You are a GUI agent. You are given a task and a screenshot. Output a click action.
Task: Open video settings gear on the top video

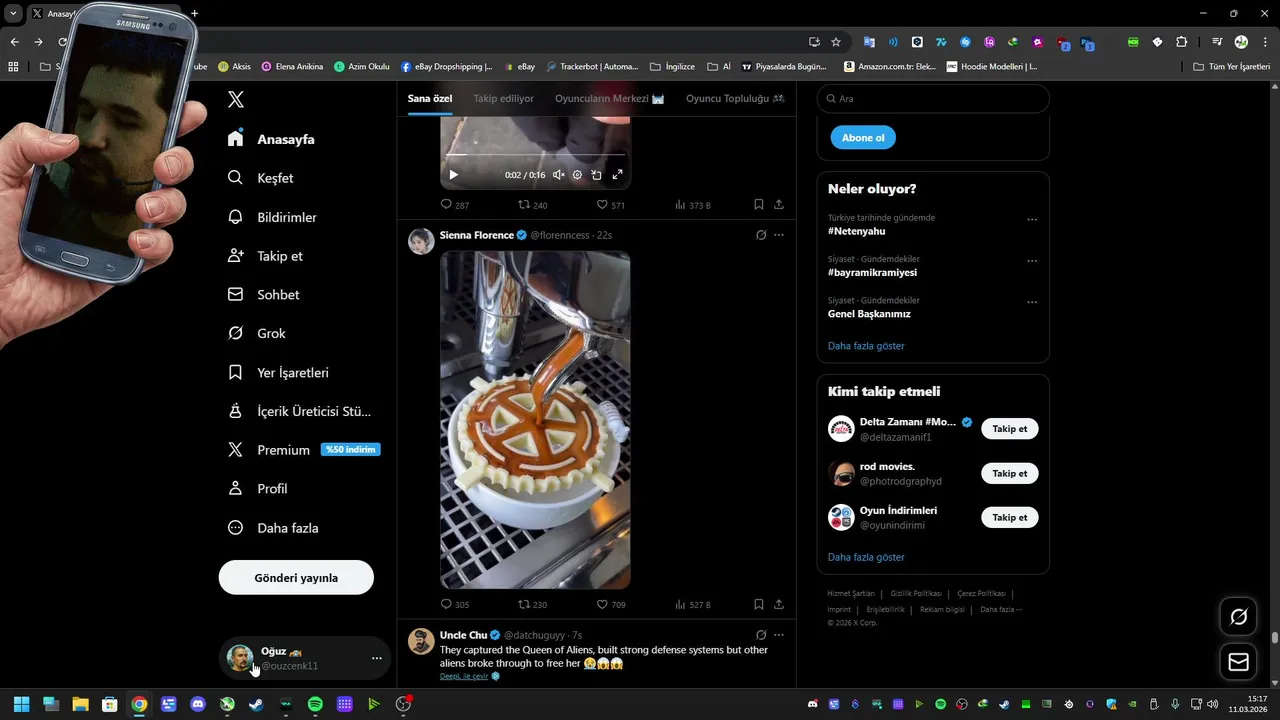(x=577, y=175)
